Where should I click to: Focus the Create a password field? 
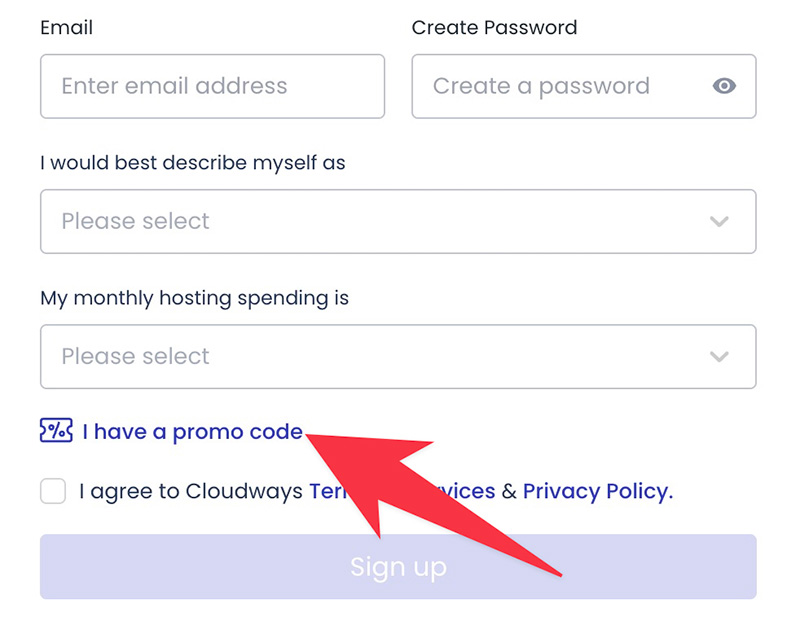pos(560,87)
